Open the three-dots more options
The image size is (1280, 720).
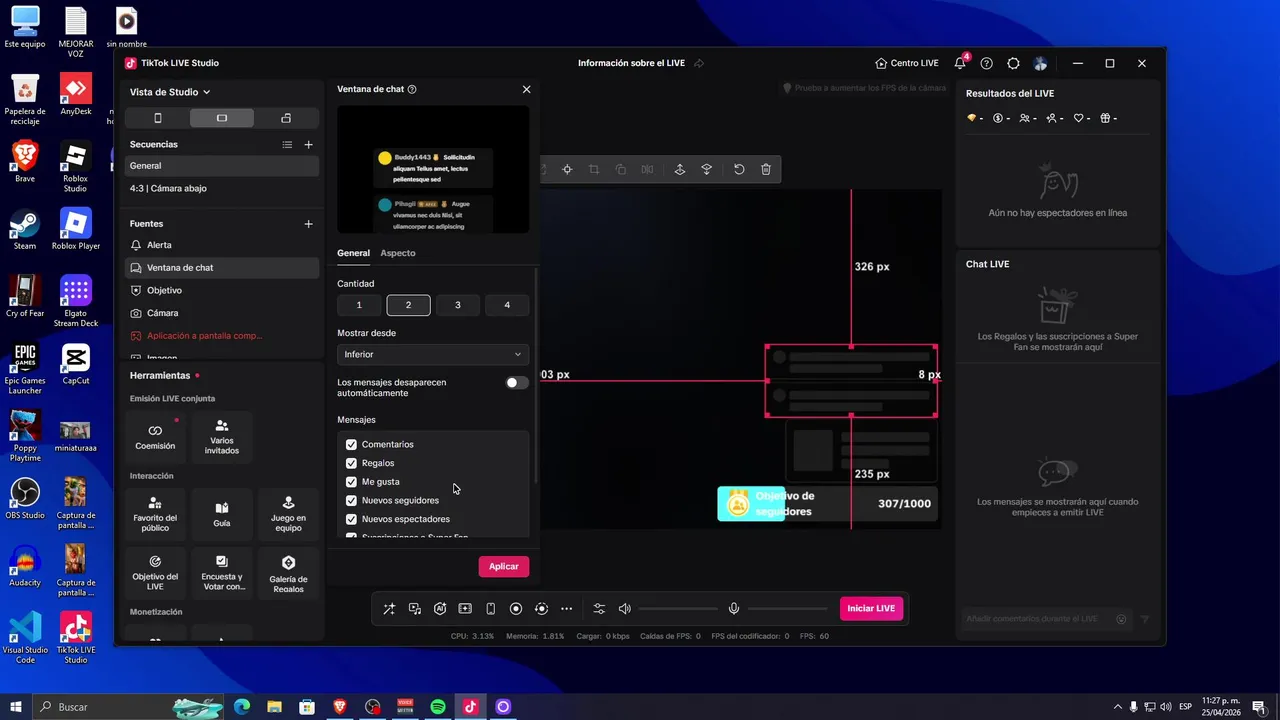pyautogui.click(x=567, y=609)
